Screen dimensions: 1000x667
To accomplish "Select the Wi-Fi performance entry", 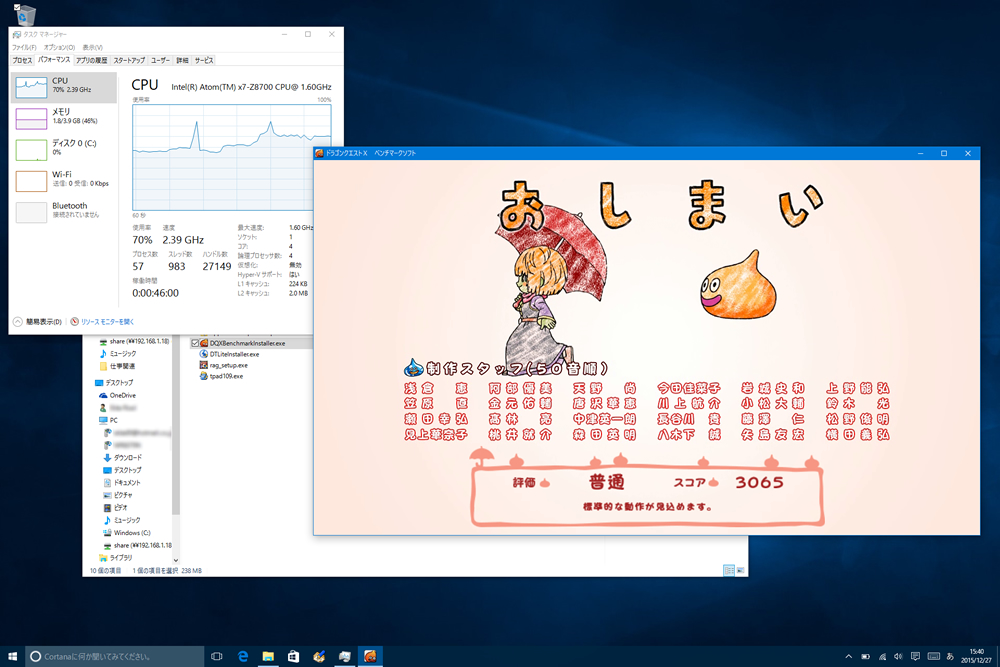I will 64,181.
